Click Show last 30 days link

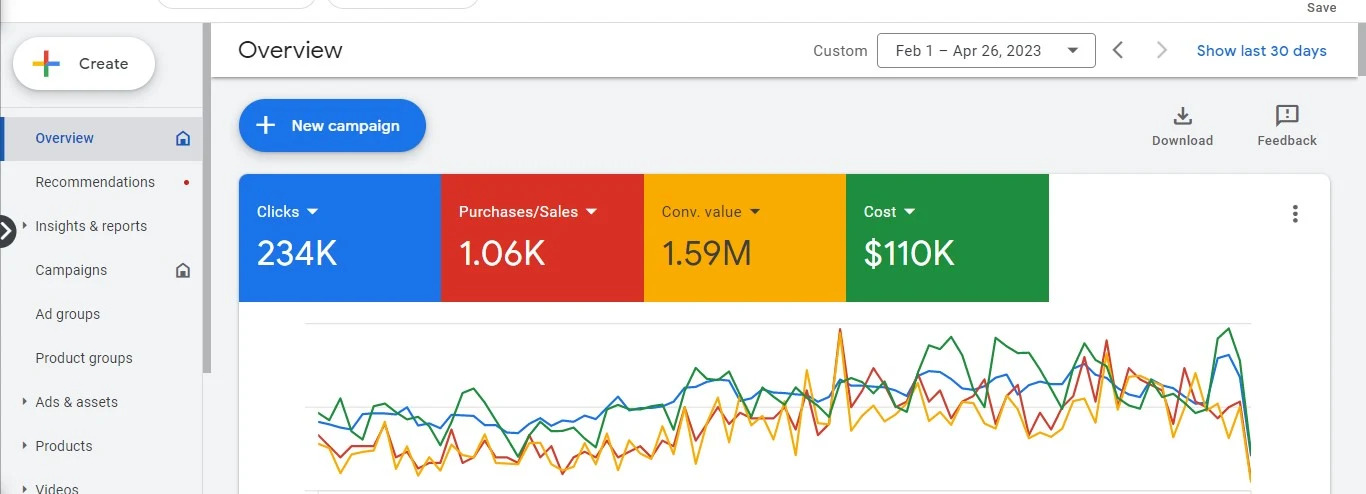1262,50
